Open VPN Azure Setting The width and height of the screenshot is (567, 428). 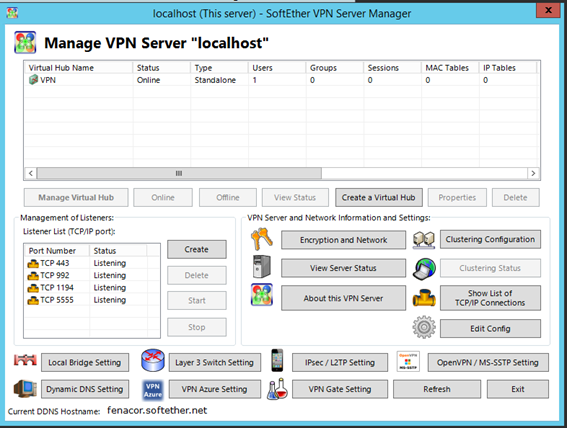215,389
